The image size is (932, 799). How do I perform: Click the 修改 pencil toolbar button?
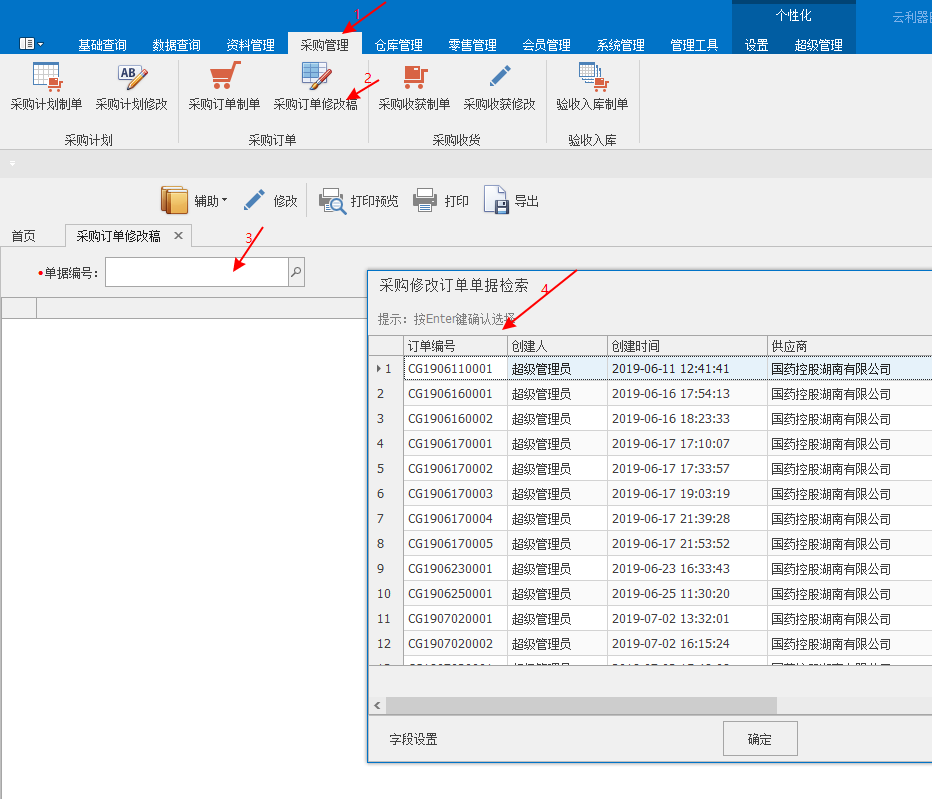point(270,200)
